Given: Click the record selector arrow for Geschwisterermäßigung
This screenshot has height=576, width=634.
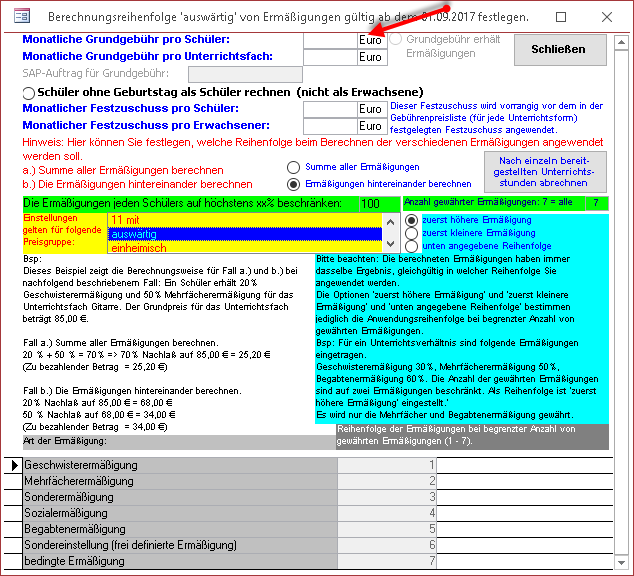Looking at the screenshot, I should coord(14,465).
